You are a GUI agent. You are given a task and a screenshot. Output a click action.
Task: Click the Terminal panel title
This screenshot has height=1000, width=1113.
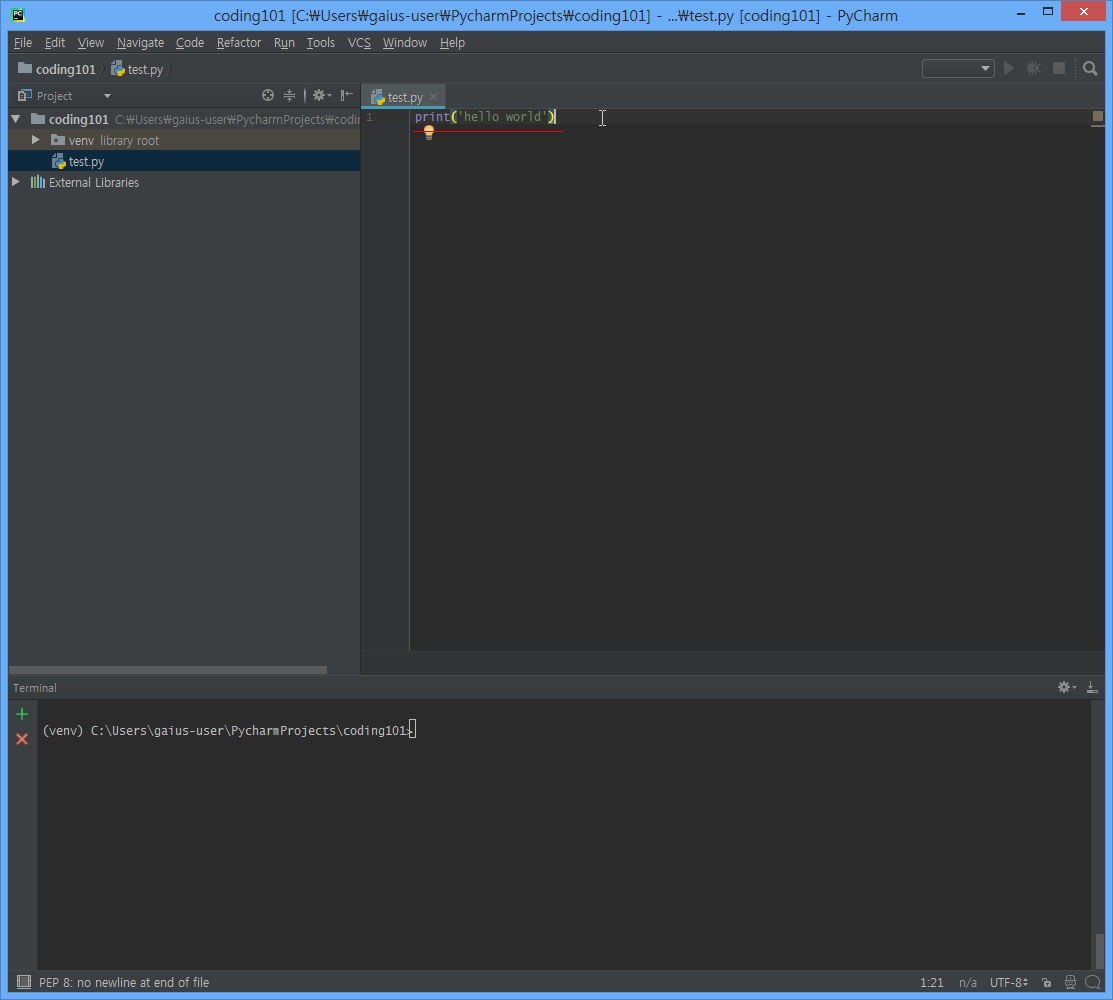point(35,688)
